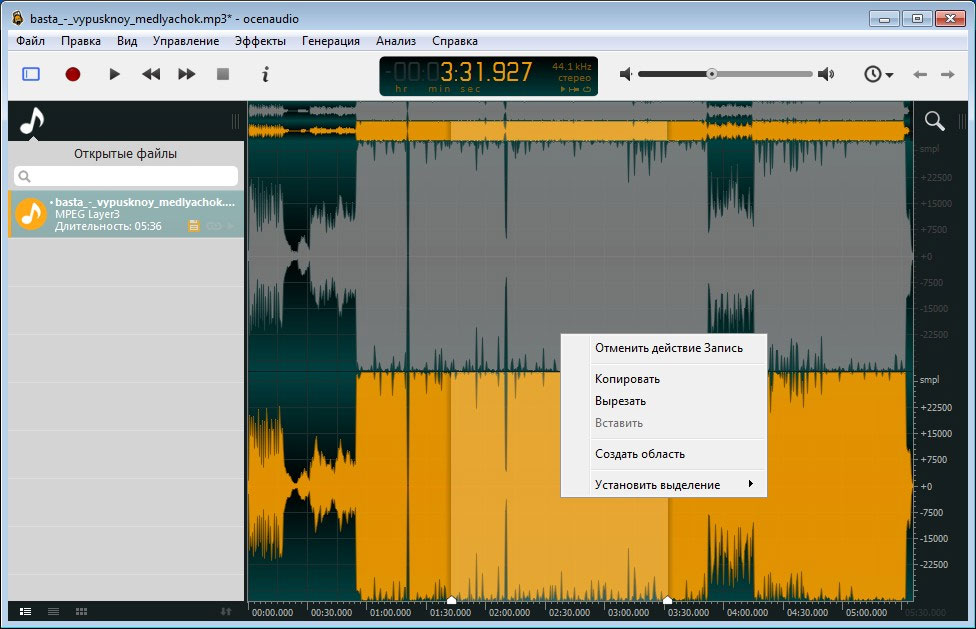The height and width of the screenshot is (629, 976).
Task: Click the 01:00.000 mark on the timeline ruler
Action: (390, 613)
